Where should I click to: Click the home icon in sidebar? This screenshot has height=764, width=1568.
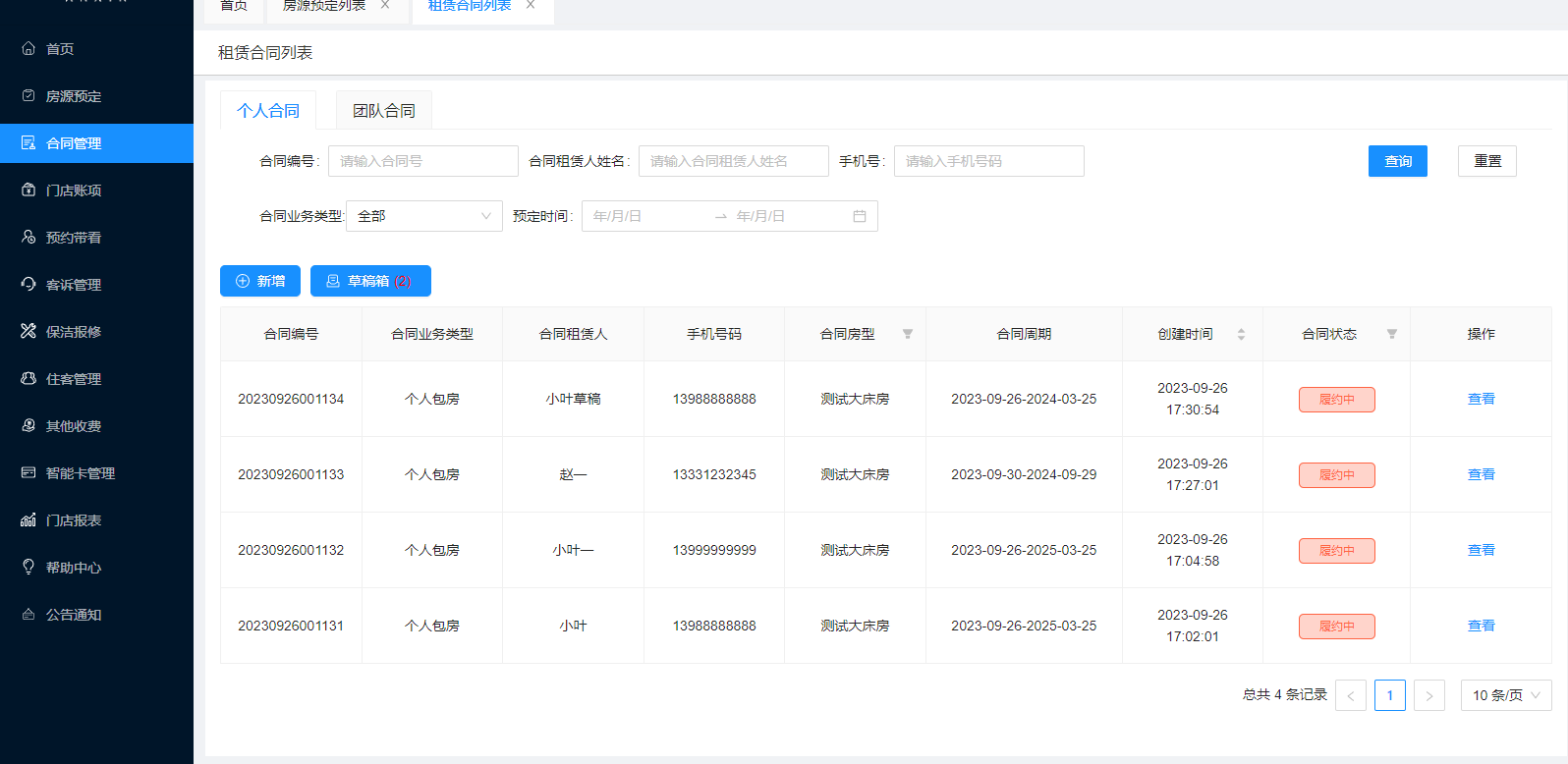click(28, 48)
